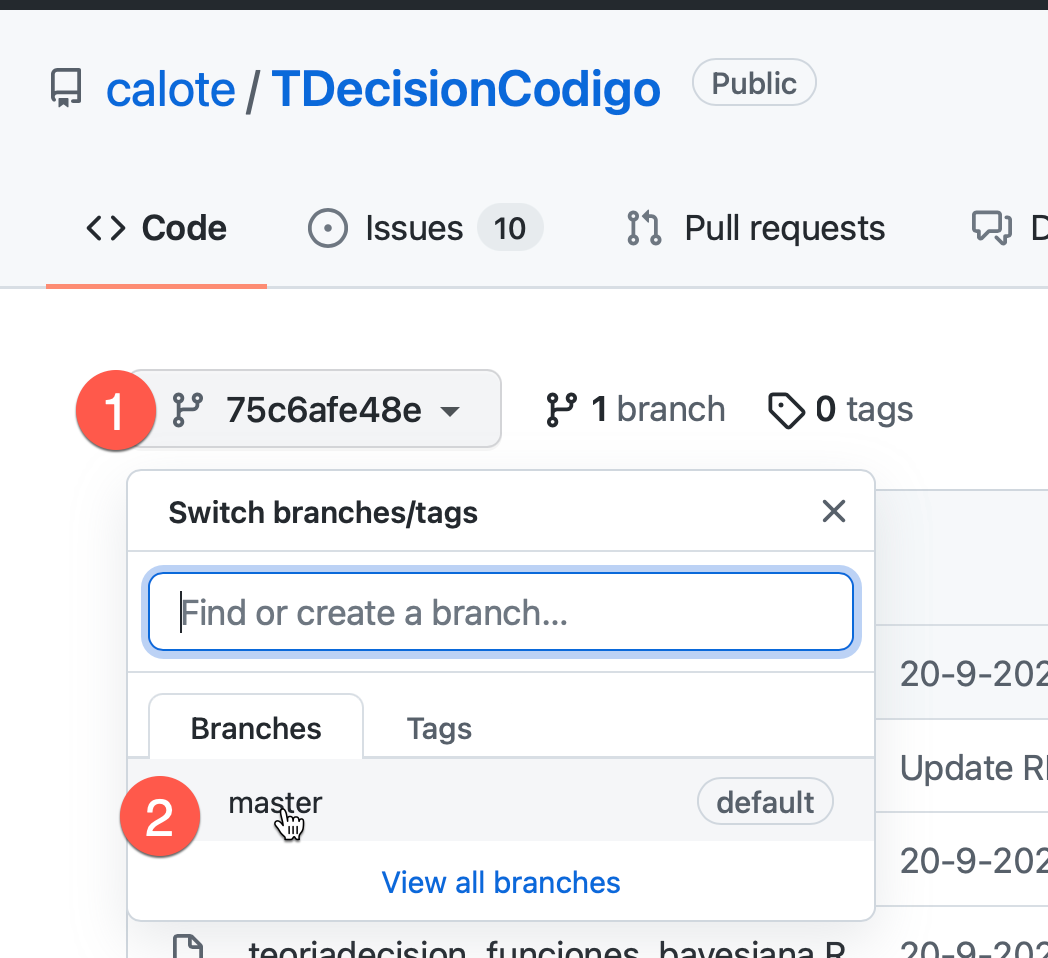This screenshot has width=1048, height=958.
Task: Click the Issues circle icon
Action: tap(328, 228)
